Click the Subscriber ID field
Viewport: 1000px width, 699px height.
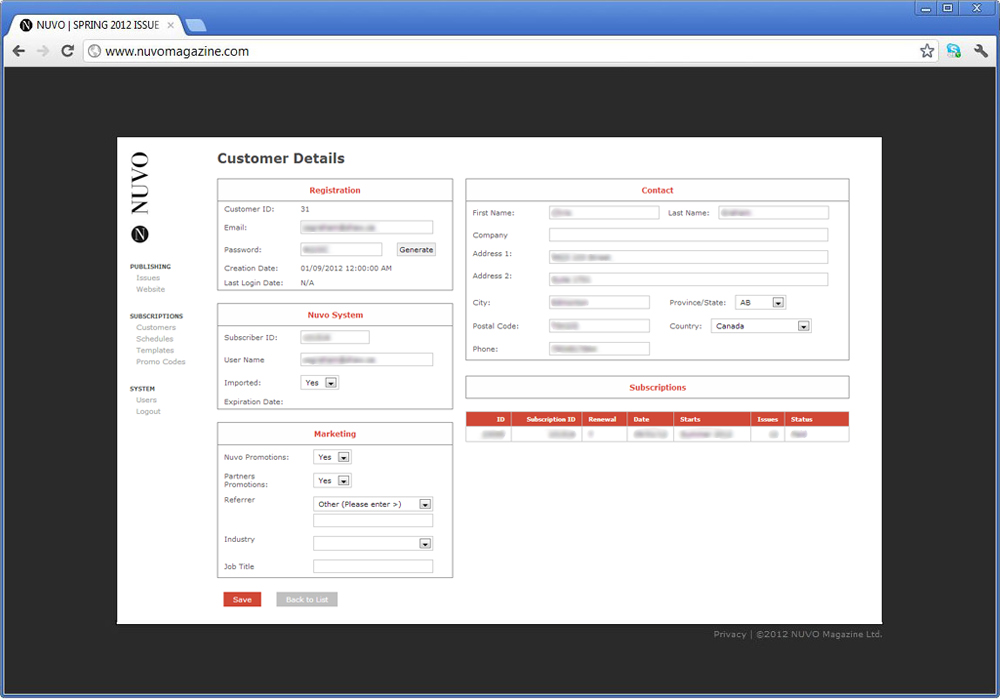click(335, 337)
